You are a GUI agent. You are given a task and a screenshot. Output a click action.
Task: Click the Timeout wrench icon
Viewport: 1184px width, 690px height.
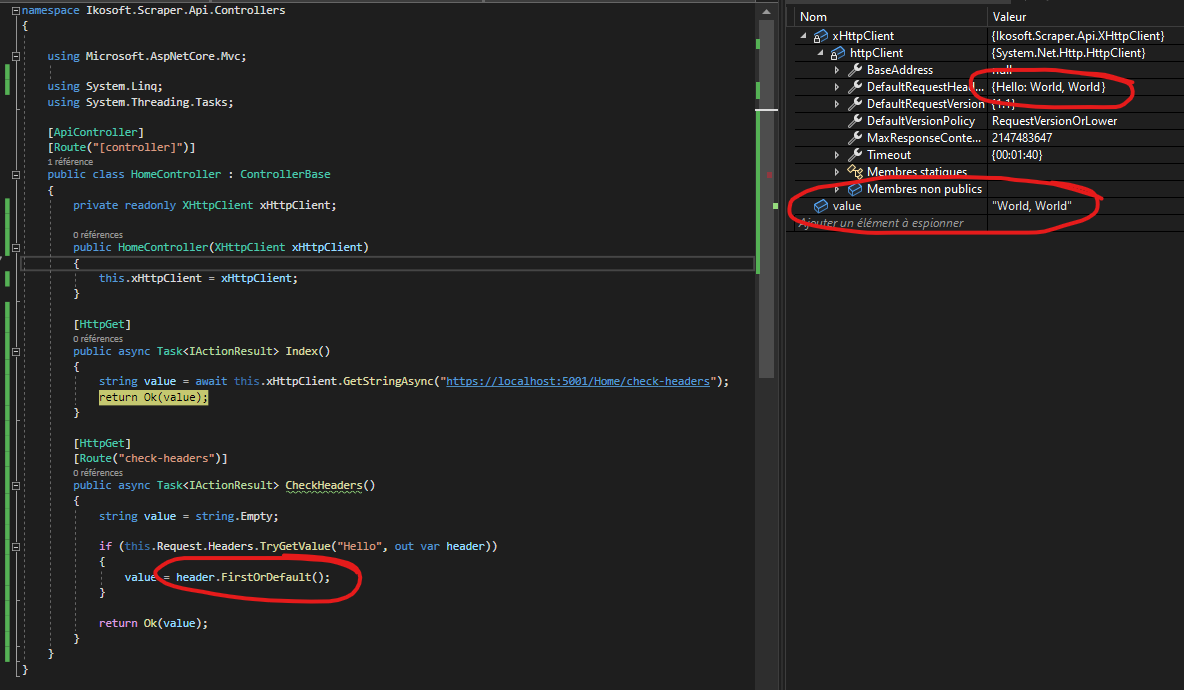click(x=855, y=155)
